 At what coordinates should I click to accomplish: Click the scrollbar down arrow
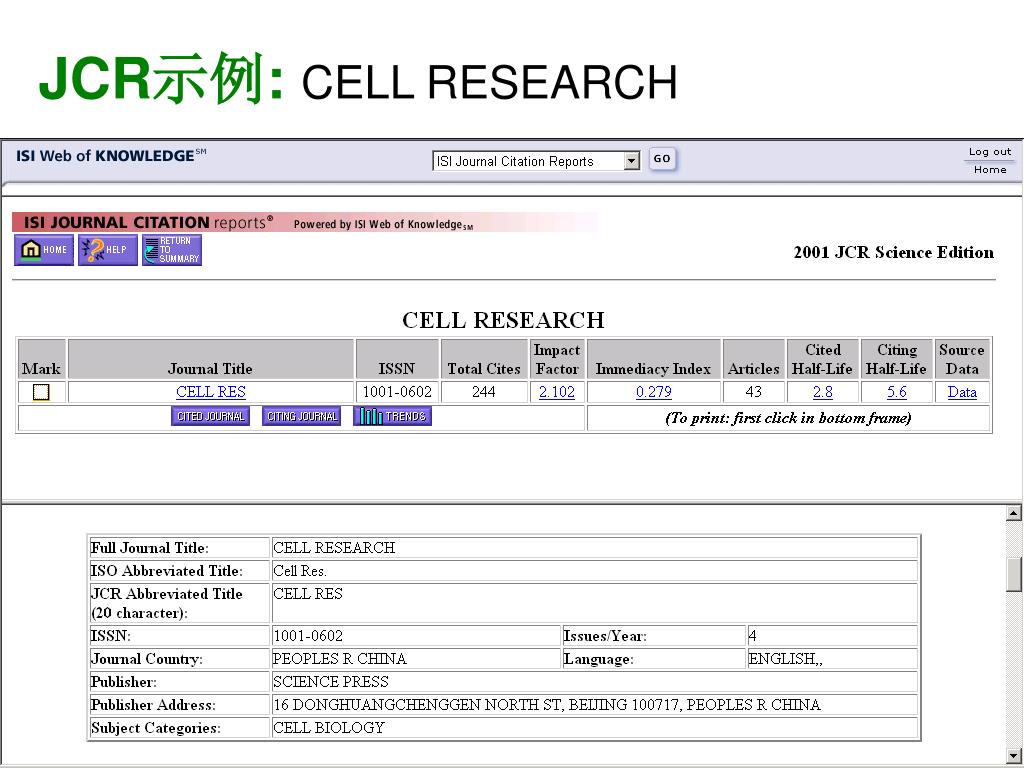click(1014, 755)
